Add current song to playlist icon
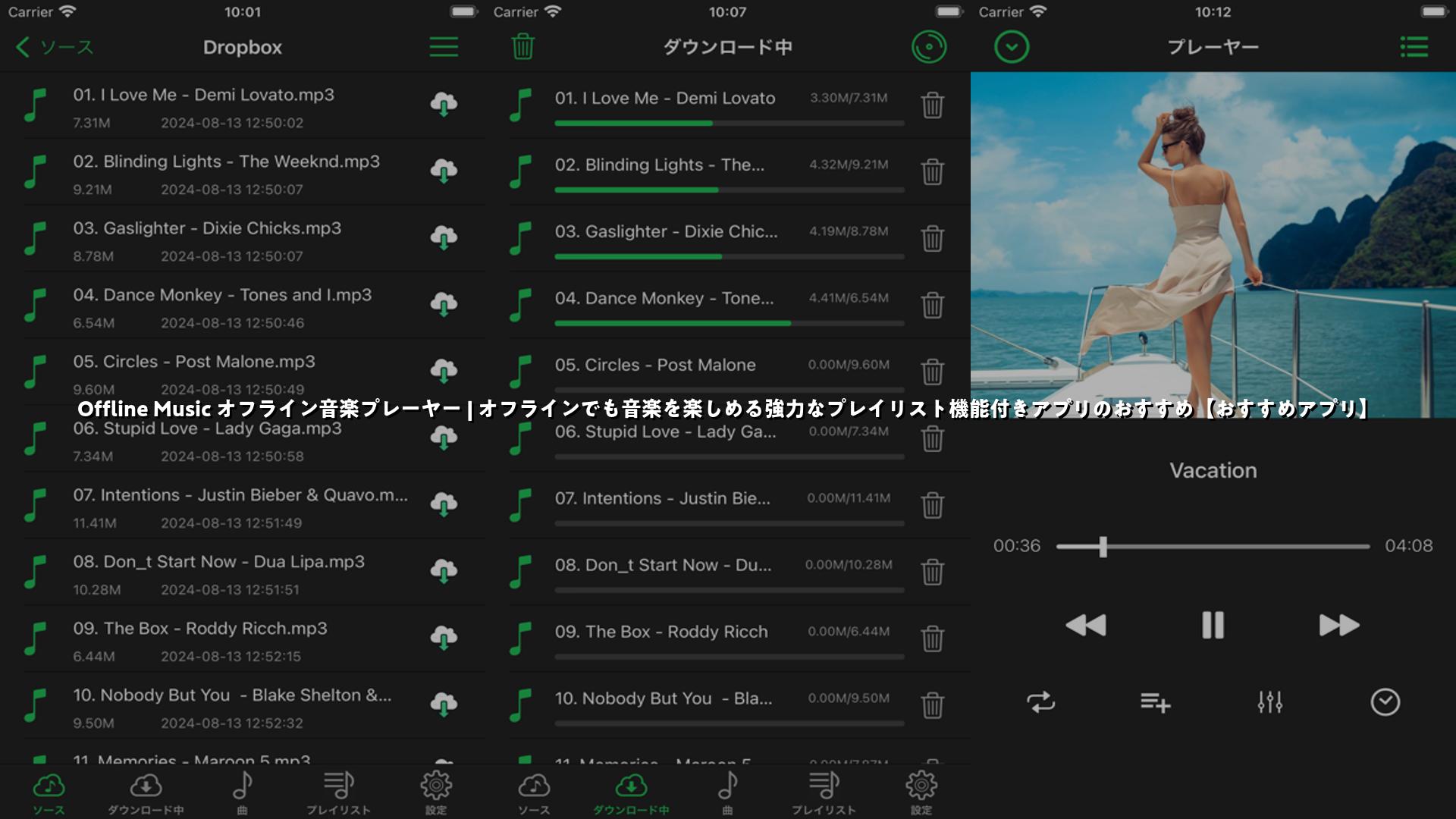 pyautogui.click(x=1155, y=702)
